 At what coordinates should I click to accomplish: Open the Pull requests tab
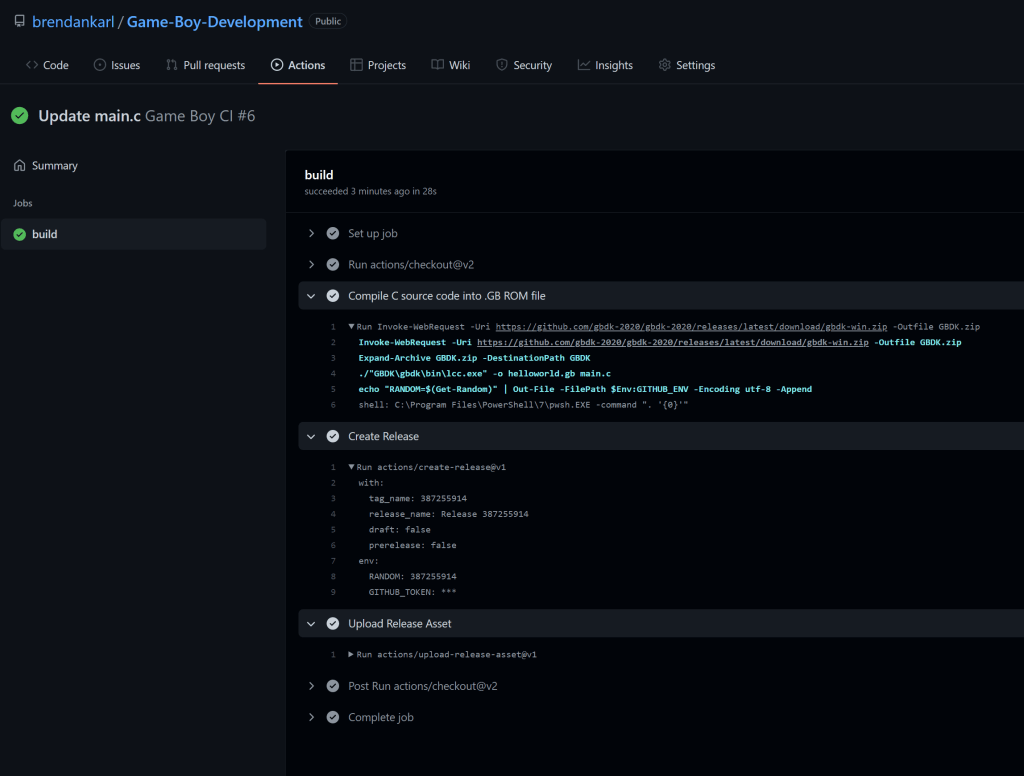(x=205, y=65)
